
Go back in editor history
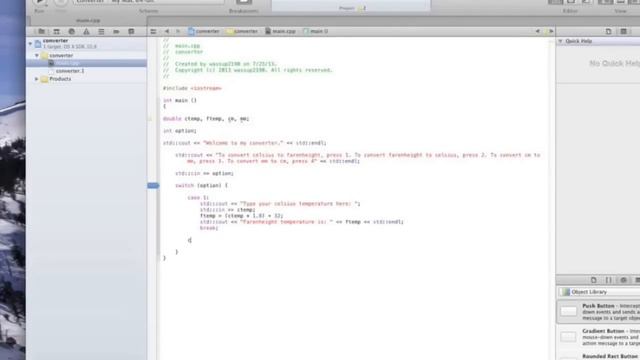167,31
